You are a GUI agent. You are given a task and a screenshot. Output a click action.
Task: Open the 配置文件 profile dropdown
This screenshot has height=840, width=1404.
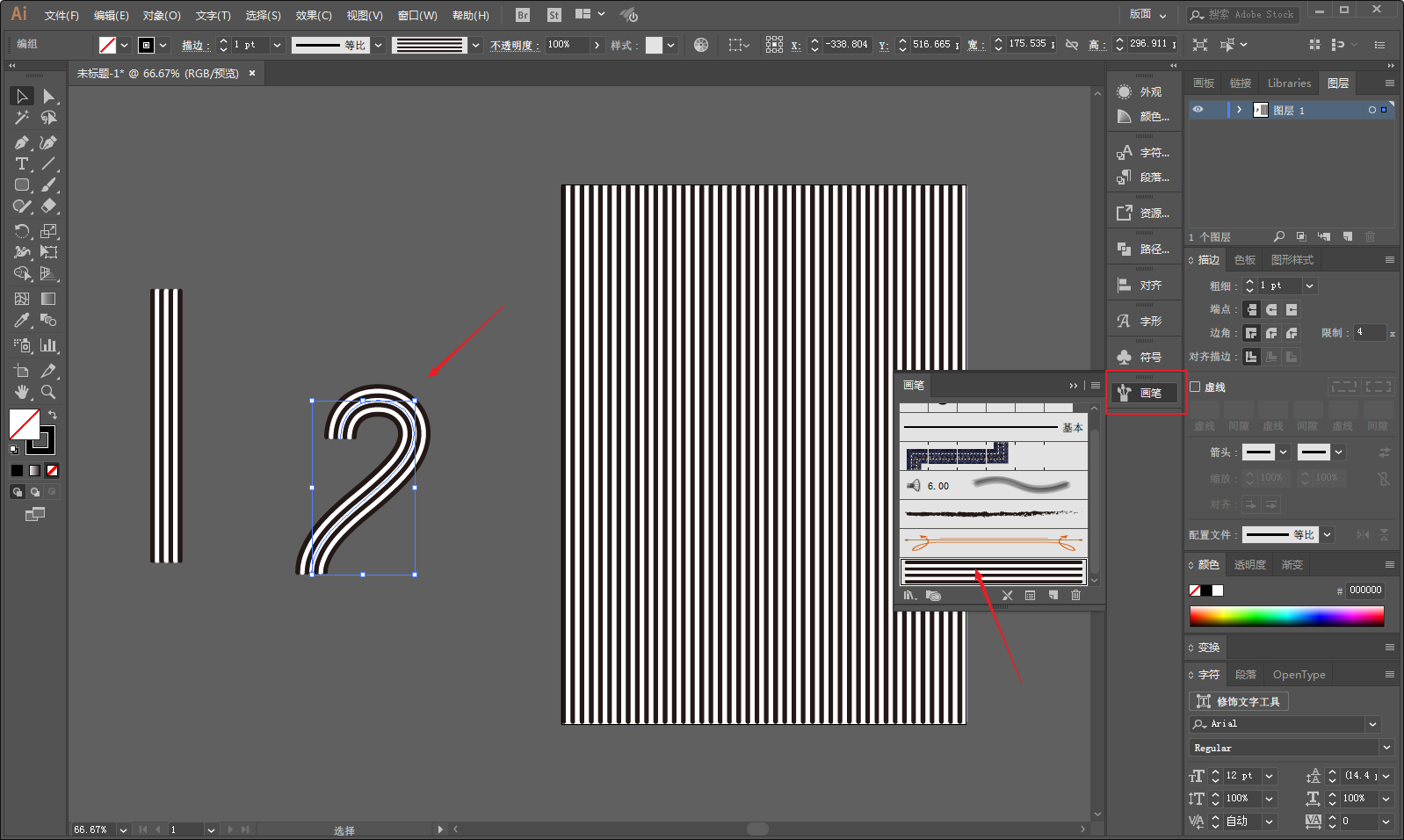tap(1328, 534)
